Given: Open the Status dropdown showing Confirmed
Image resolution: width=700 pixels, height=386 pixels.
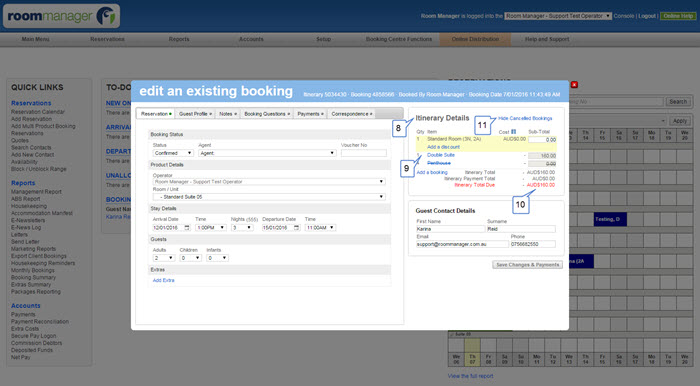Looking at the screenshot, I should [173, 153].
